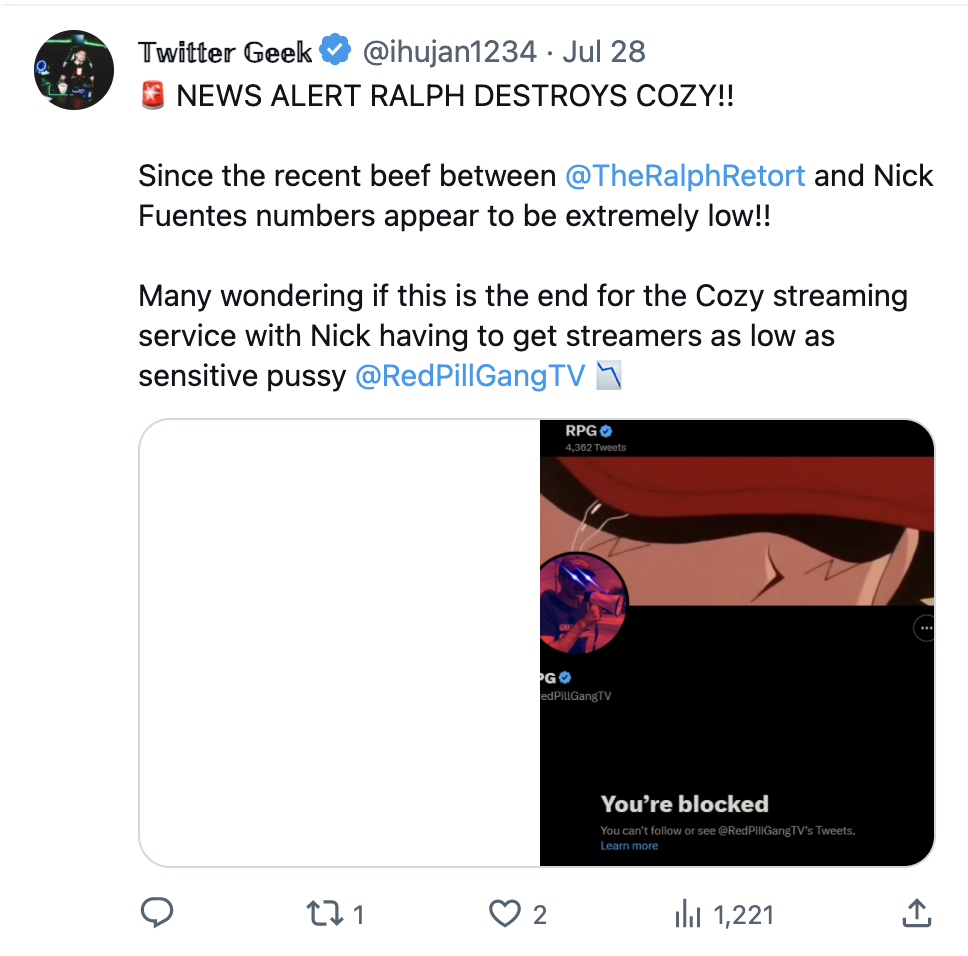The image size is (968, 956).
Task: Open the @ihujan1234 handle
Action: [449, 51]
